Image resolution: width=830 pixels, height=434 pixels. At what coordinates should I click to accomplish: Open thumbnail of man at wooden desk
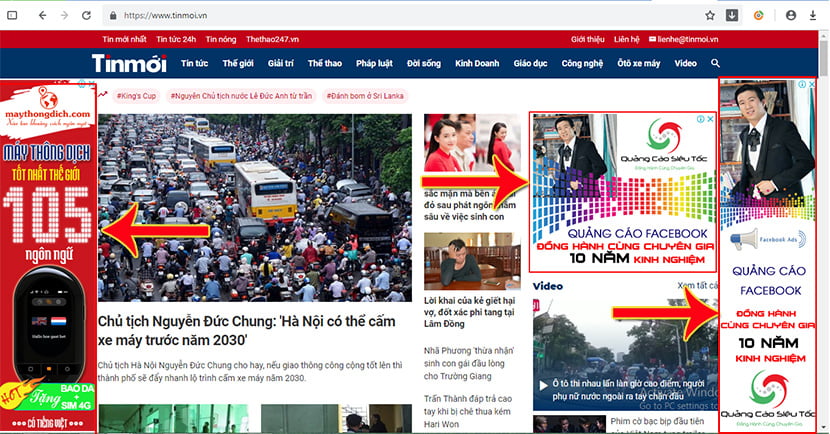coord(472,261)
